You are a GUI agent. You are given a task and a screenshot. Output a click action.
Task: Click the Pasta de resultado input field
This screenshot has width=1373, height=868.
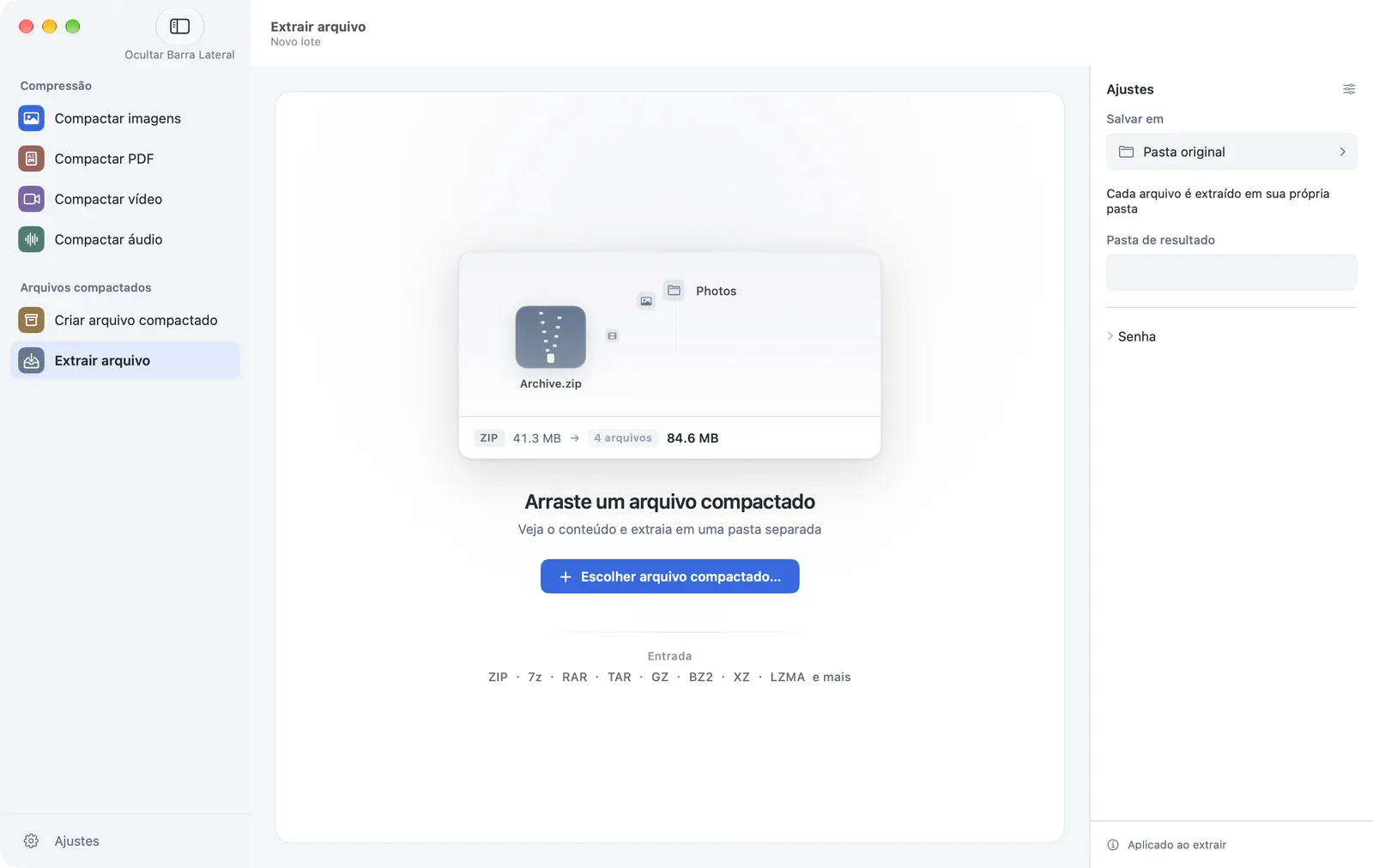click(x=1231, y=273)
